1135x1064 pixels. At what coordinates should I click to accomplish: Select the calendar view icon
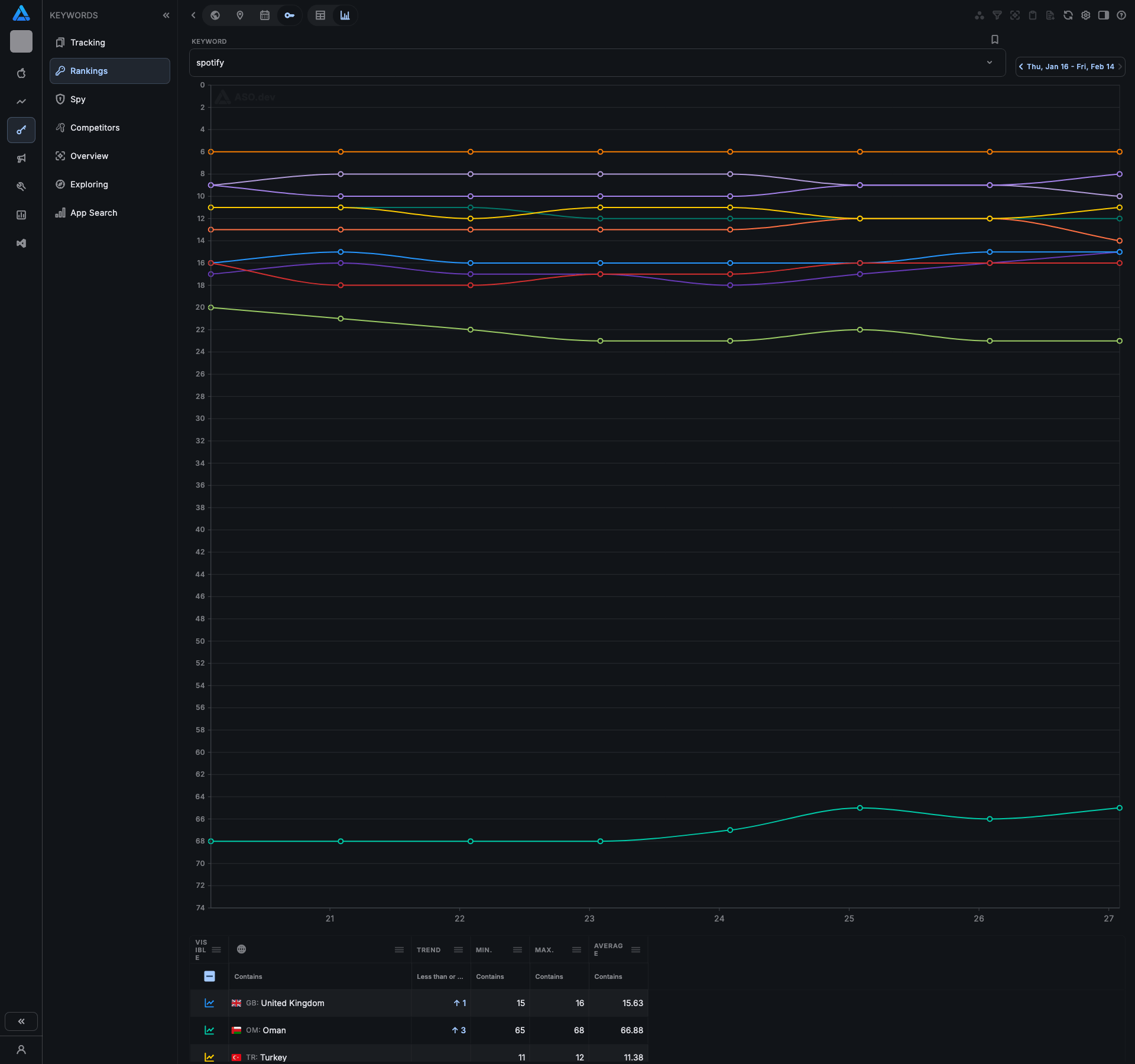pyautogui.click(x=265, y=15)
